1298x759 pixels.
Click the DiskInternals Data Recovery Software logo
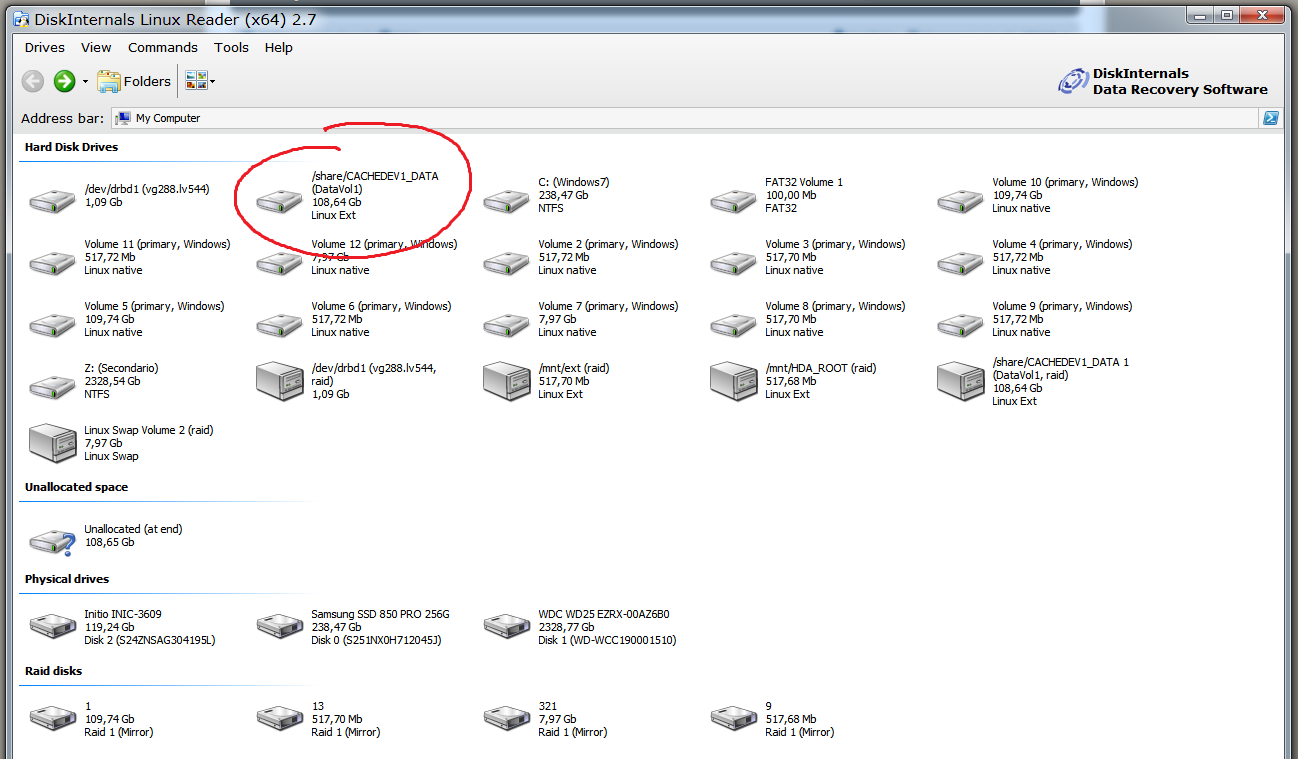click(x=1163, y=82)
